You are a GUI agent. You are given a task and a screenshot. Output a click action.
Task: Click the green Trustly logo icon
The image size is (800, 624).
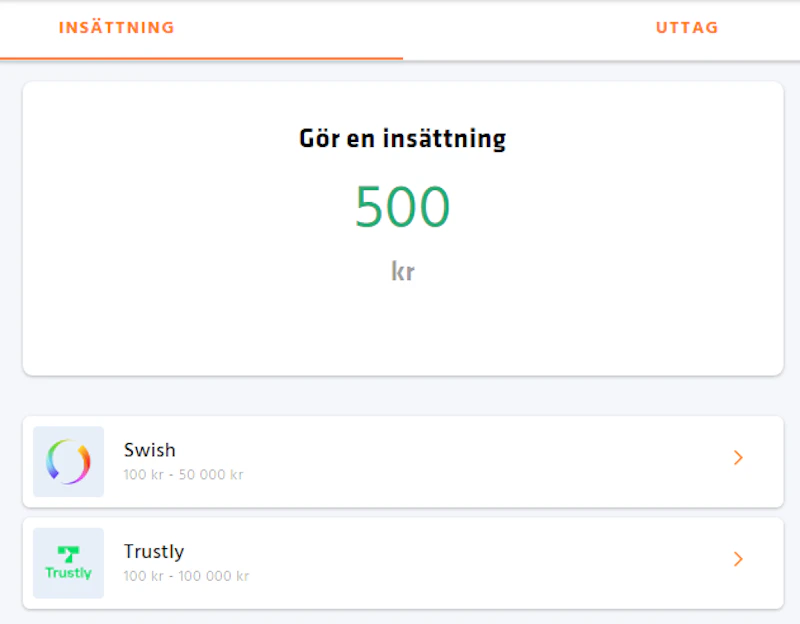point(68,563)
